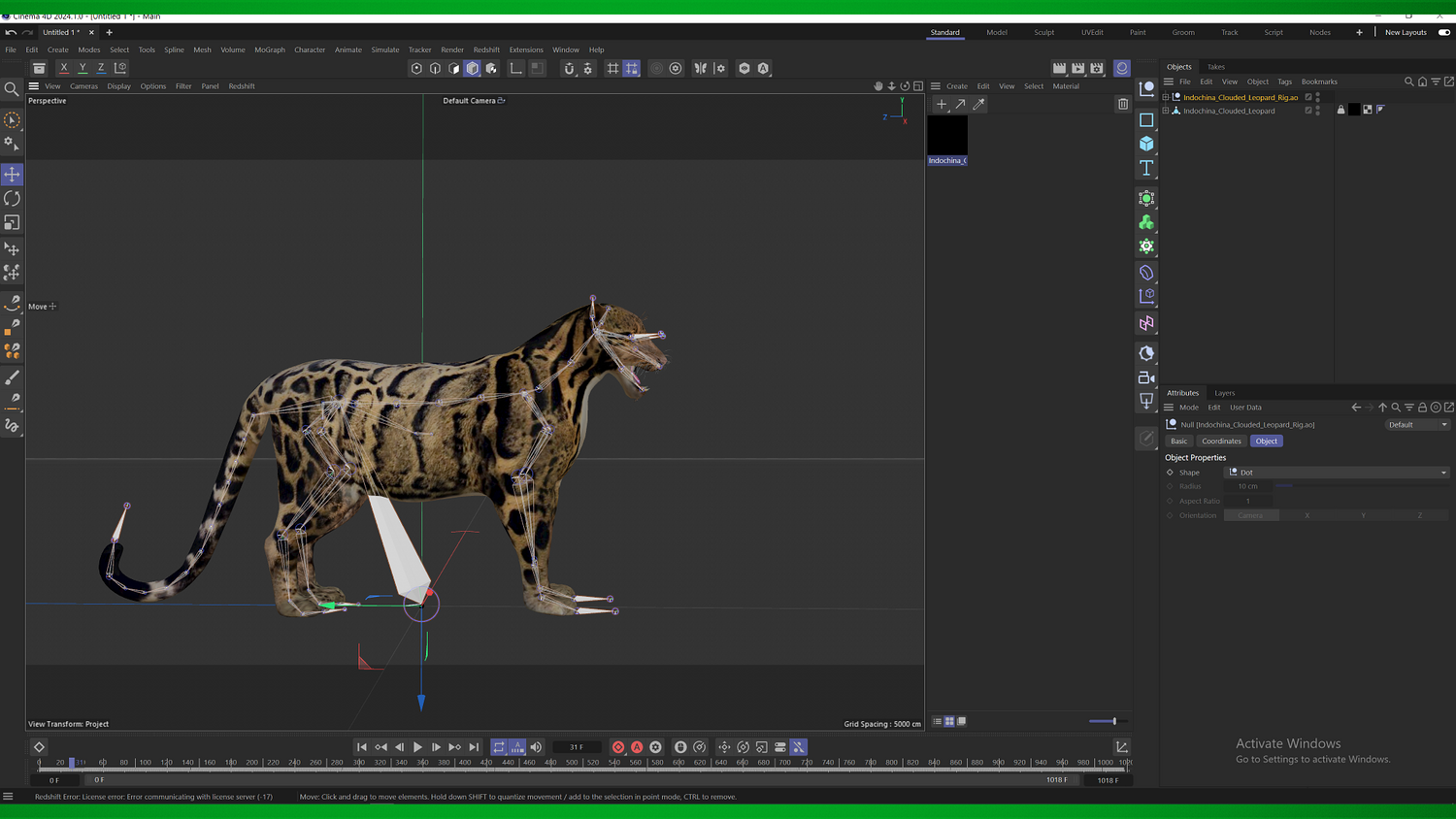Viewport: 1456px width, 819px height.
Task: Open the Default Camera selector
Action: (x=474, y=101)
